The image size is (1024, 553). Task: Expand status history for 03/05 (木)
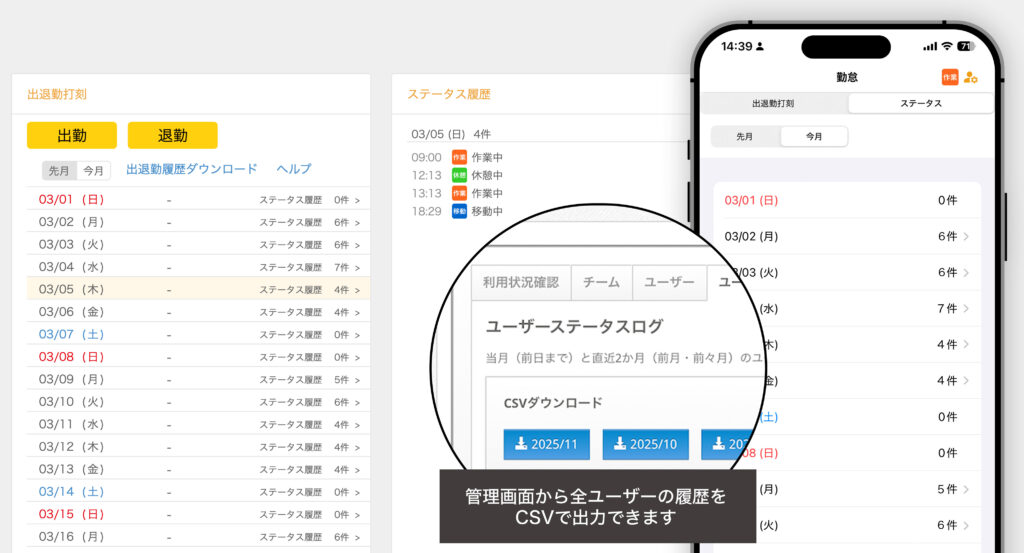click(308, 290)
